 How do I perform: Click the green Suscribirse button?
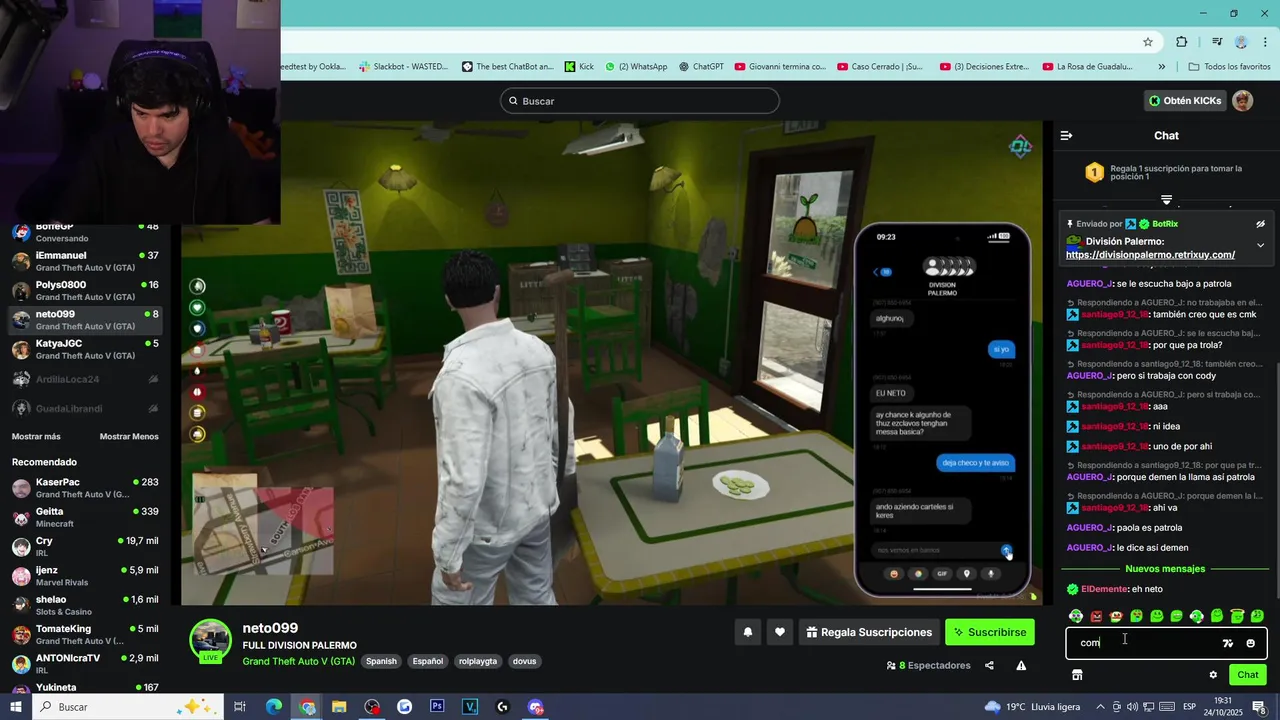[x=990, y=632]
